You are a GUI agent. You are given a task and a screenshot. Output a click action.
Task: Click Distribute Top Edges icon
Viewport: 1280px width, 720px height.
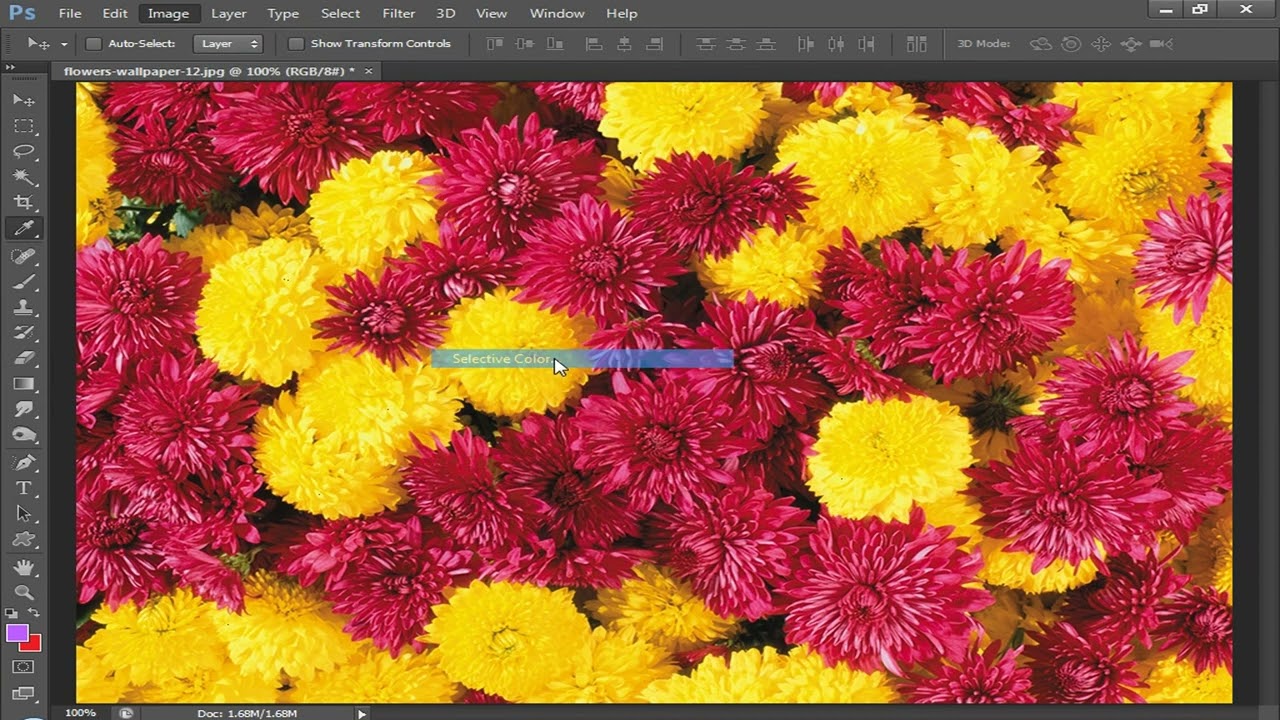pyautogui.click(x=706, y=44)
